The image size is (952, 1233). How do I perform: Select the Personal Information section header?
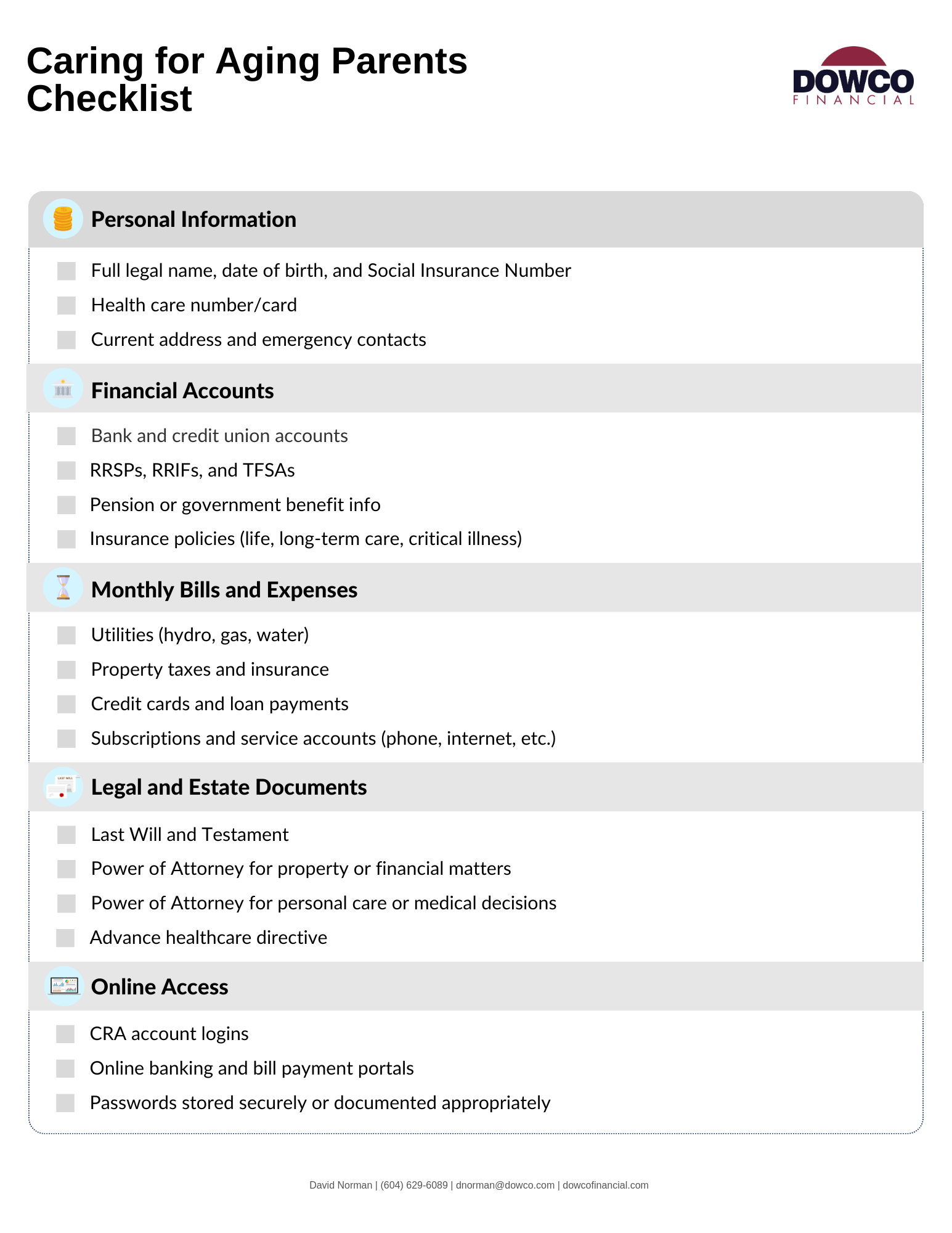click(x=193, y=219)
